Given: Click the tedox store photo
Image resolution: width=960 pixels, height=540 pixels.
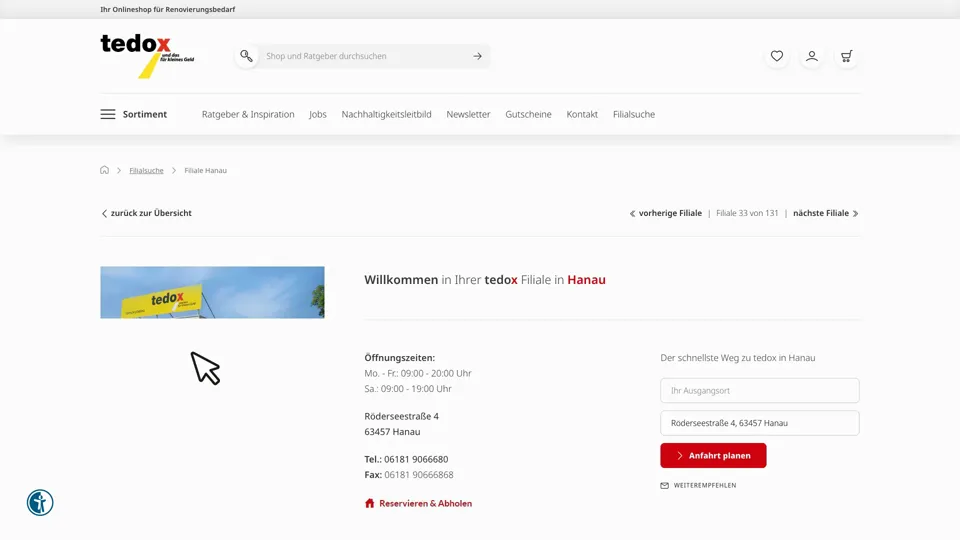Looking at the screenshot, I should [x=212, y=292].
